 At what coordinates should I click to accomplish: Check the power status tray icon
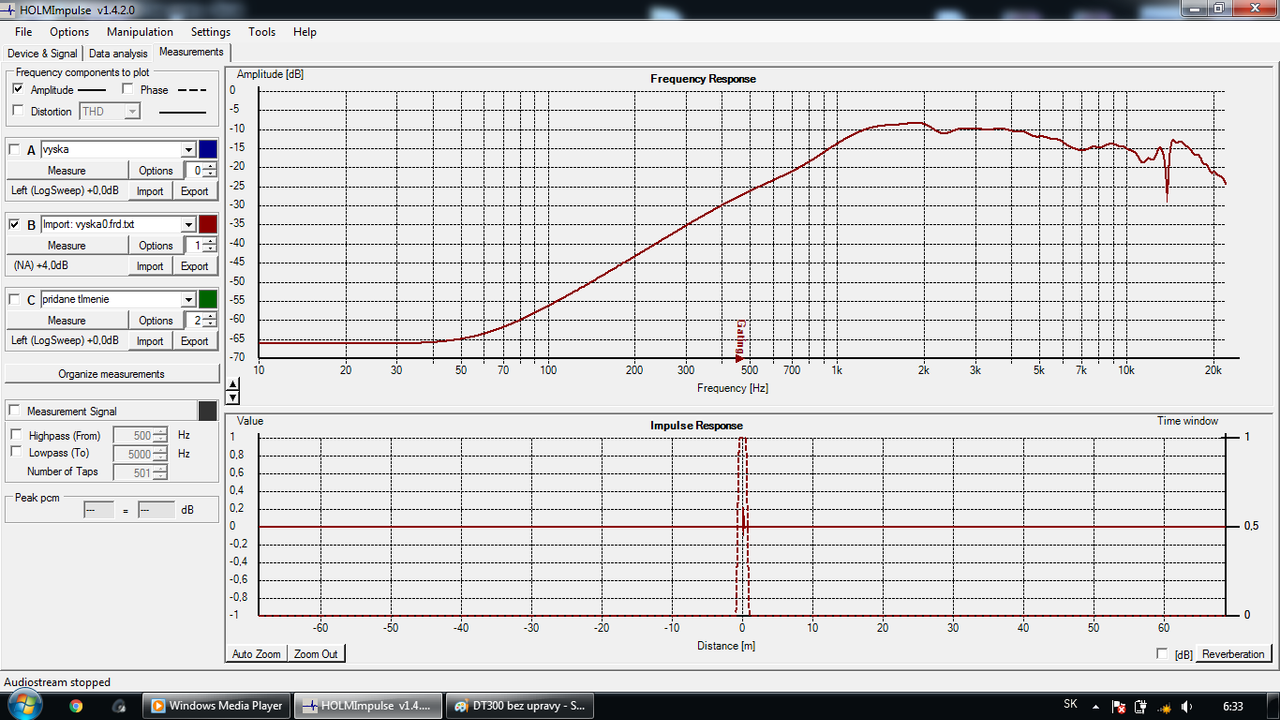pos(1141,706)
